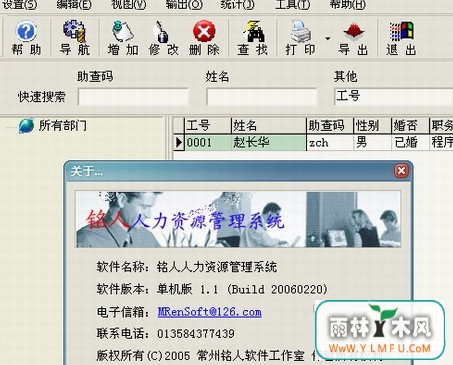Click the 已婚 marital status cell
The image size is (453, 365).
(410, 143)
